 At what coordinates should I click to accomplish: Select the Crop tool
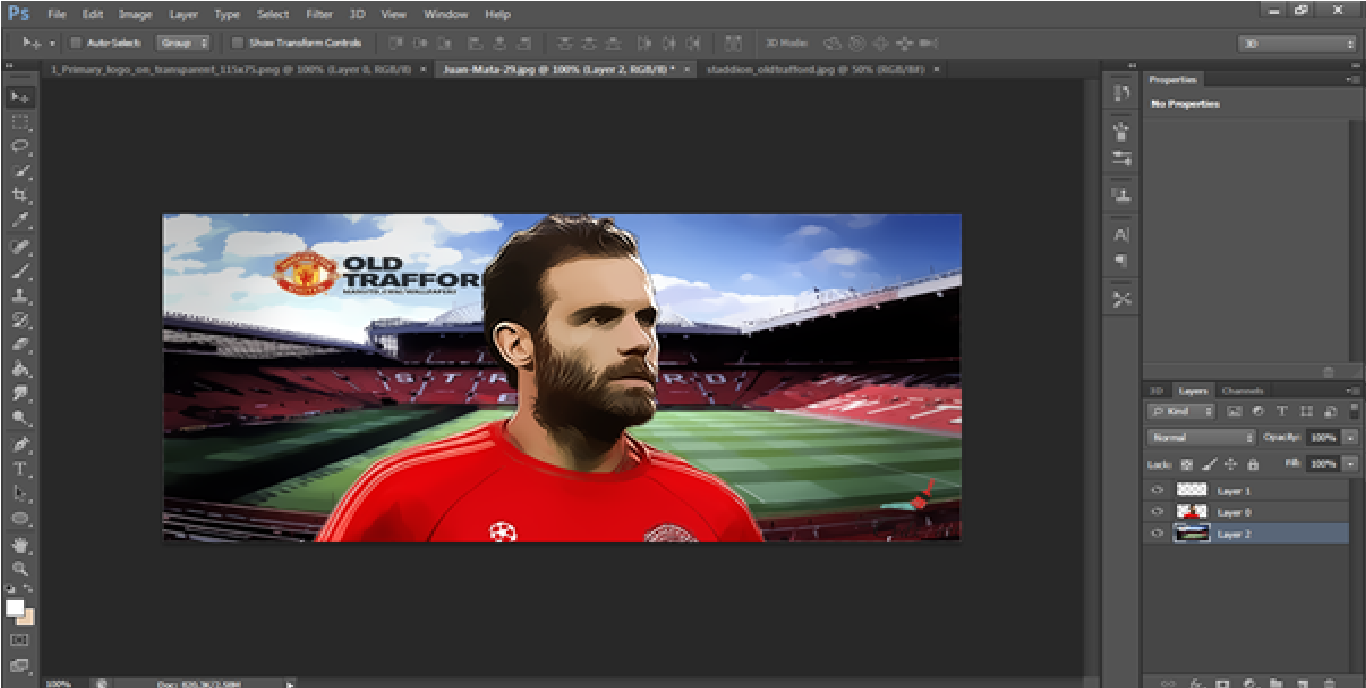(20, 195)
